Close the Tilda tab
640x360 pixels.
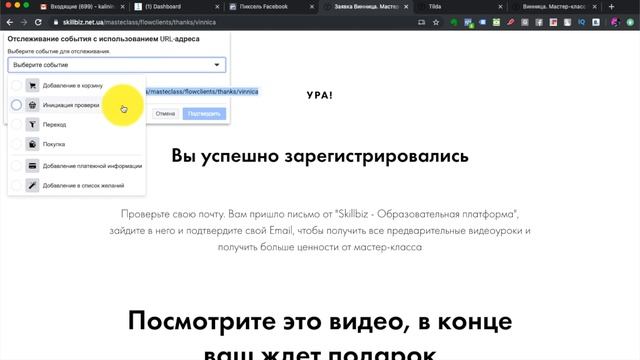point(500,7)
